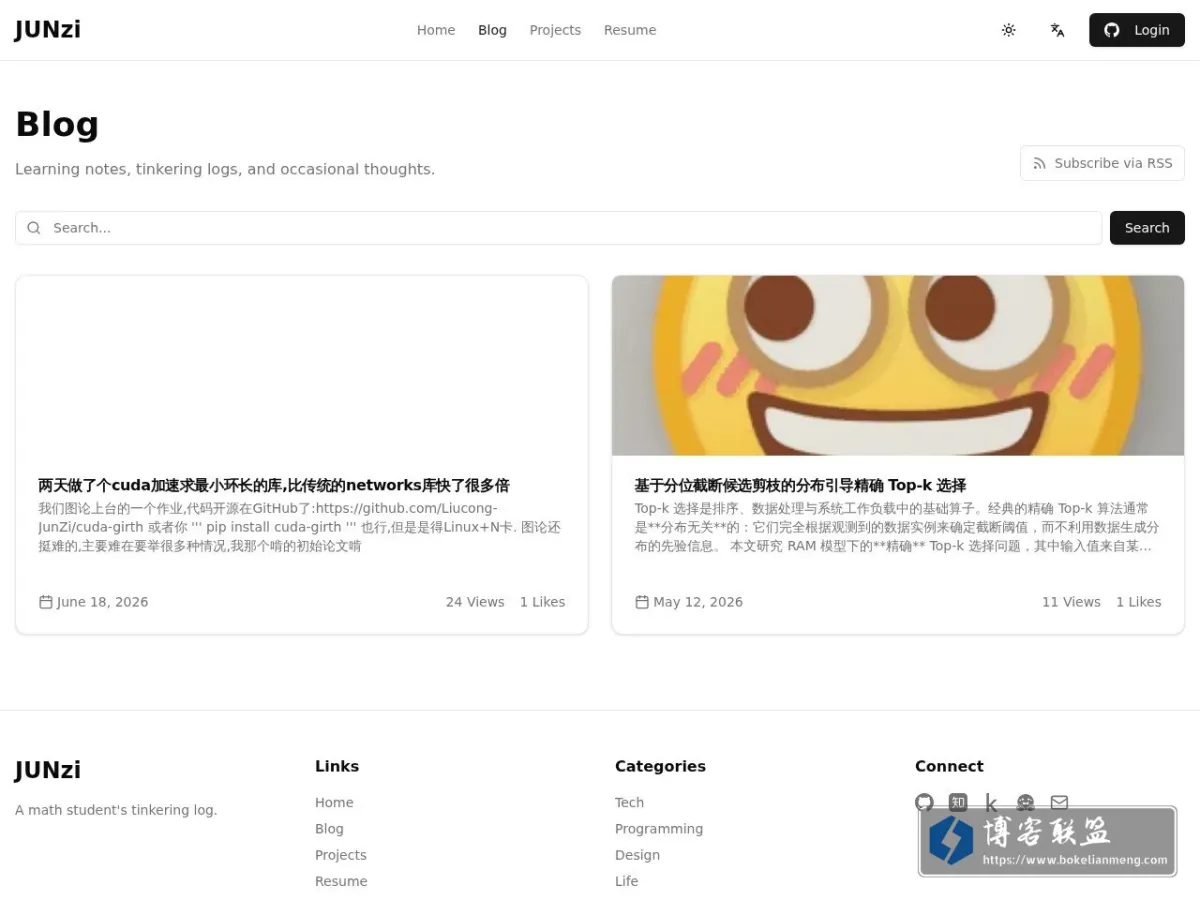Open the language translation switcher icon
The height and width of the screenshot is (900, 1200).
tap(1057, 30)
